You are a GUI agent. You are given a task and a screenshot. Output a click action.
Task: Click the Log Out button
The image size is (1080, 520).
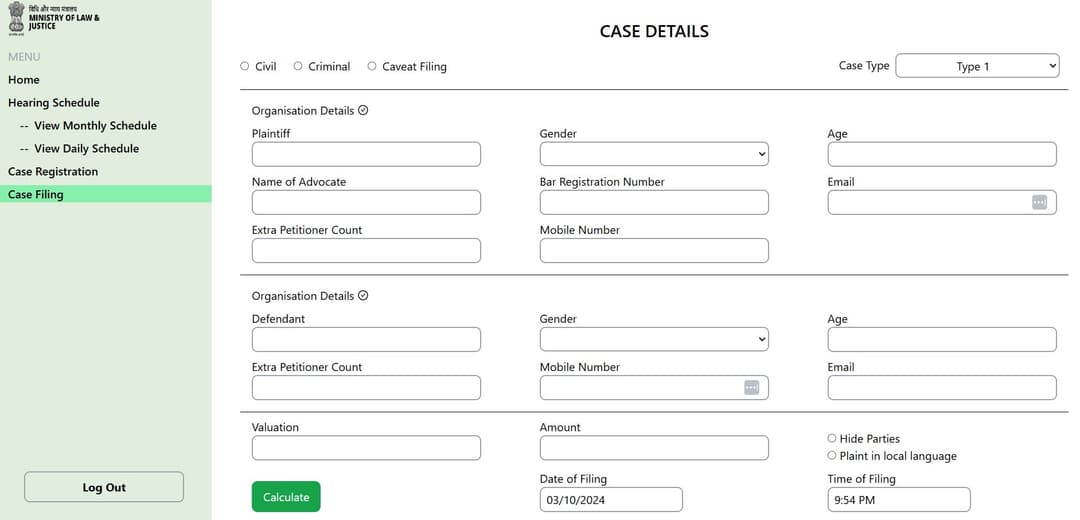coord(104,487)
